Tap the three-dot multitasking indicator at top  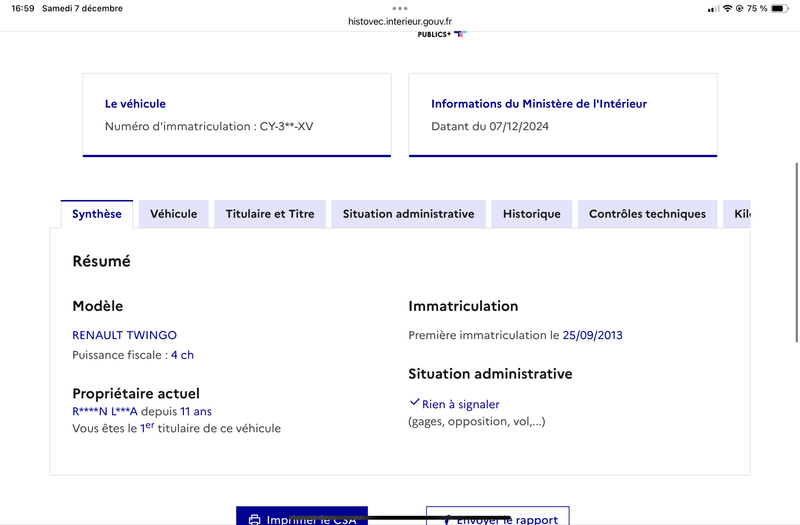pos(400,8)
